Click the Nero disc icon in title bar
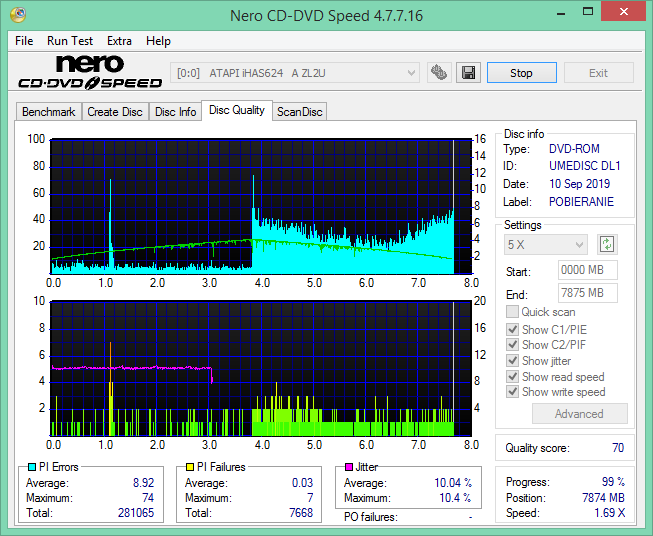Viewport: 653px width, 536px height. point(18,15)
